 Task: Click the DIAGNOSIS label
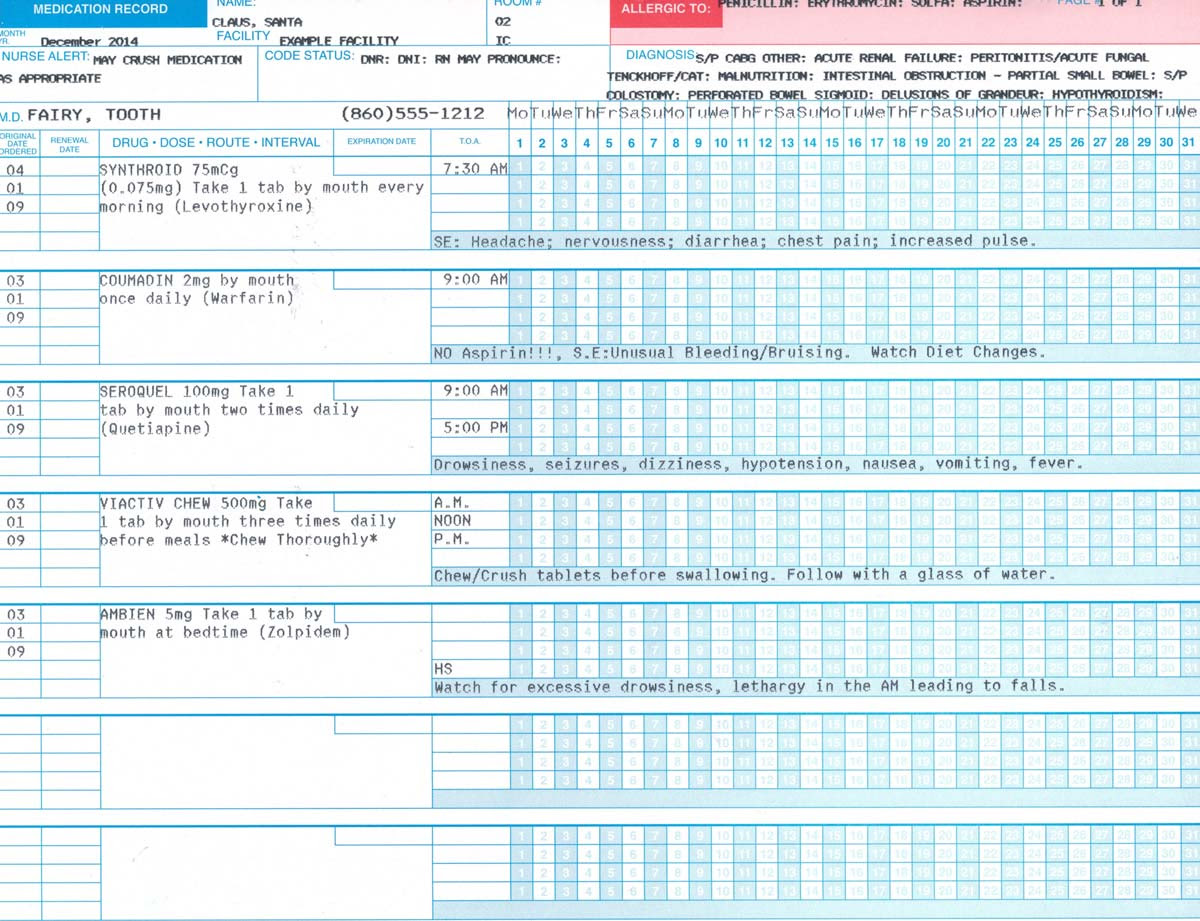click(657, 57)
